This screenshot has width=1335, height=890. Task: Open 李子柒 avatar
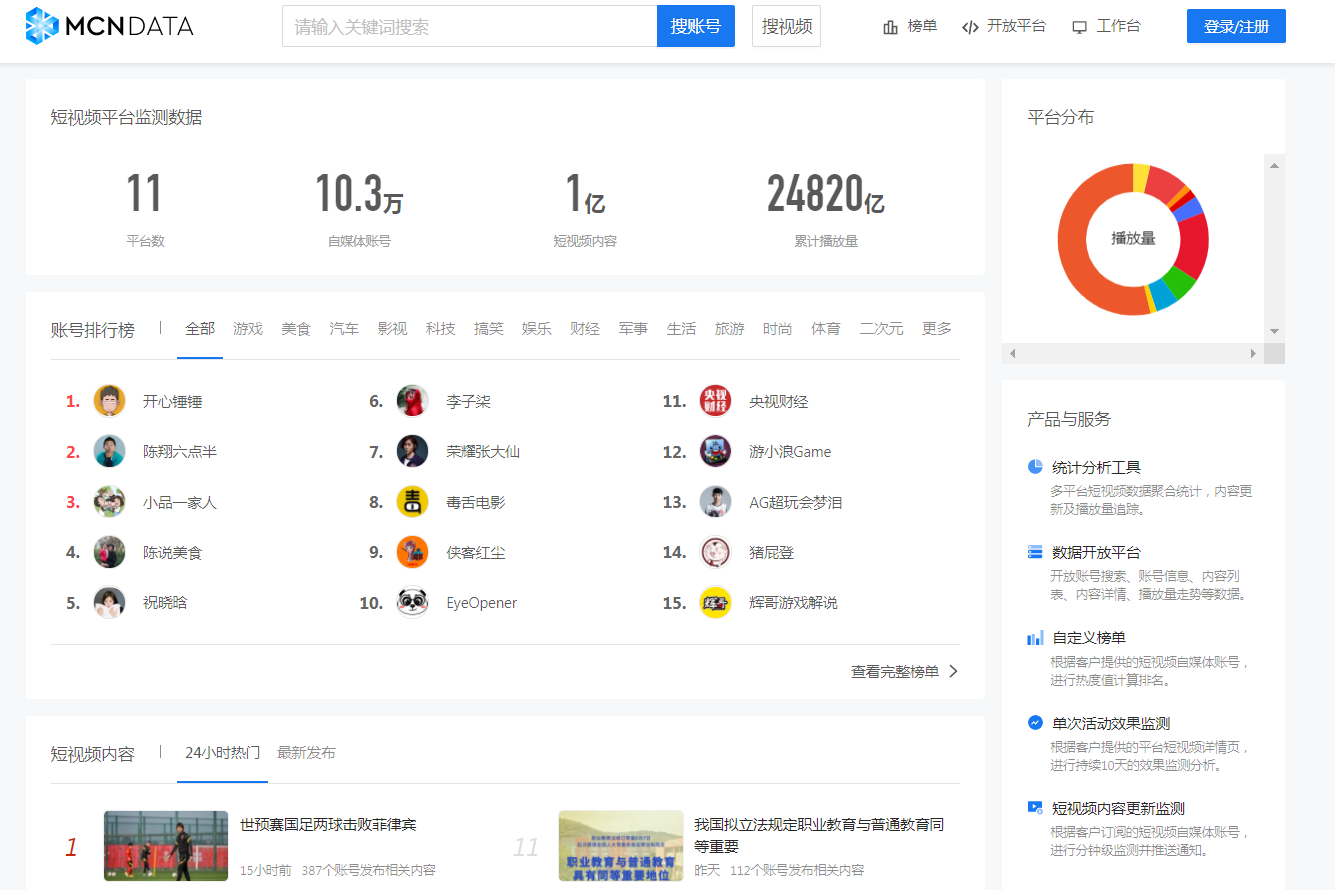(412, 401)
